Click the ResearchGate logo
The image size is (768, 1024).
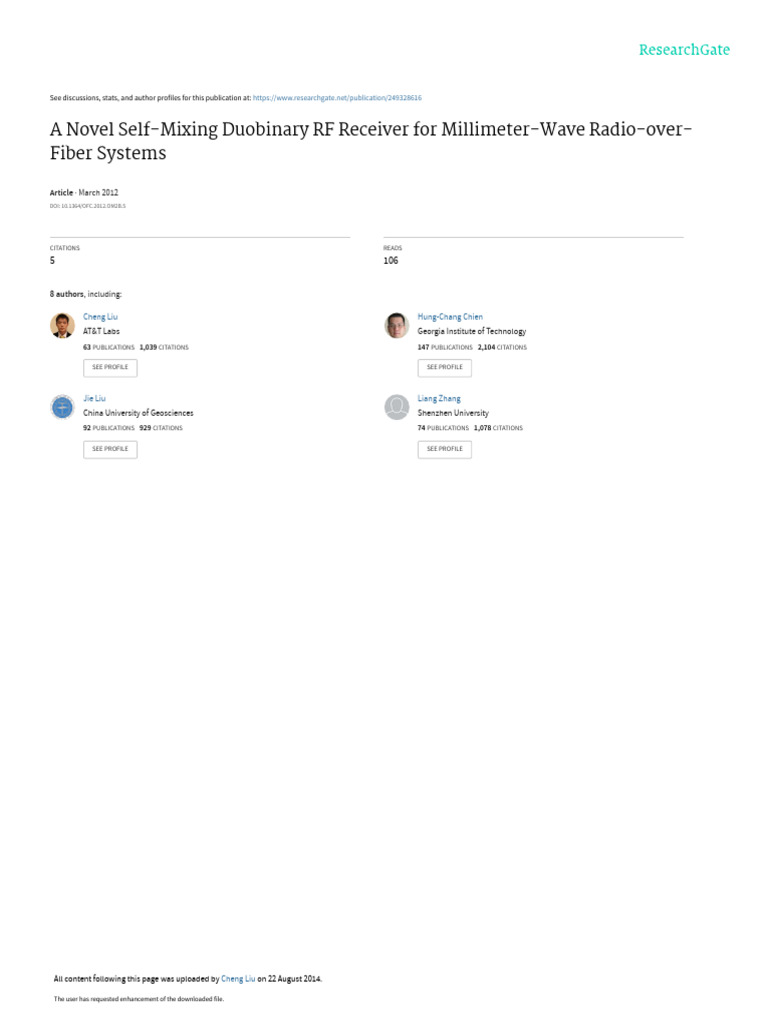684,50
